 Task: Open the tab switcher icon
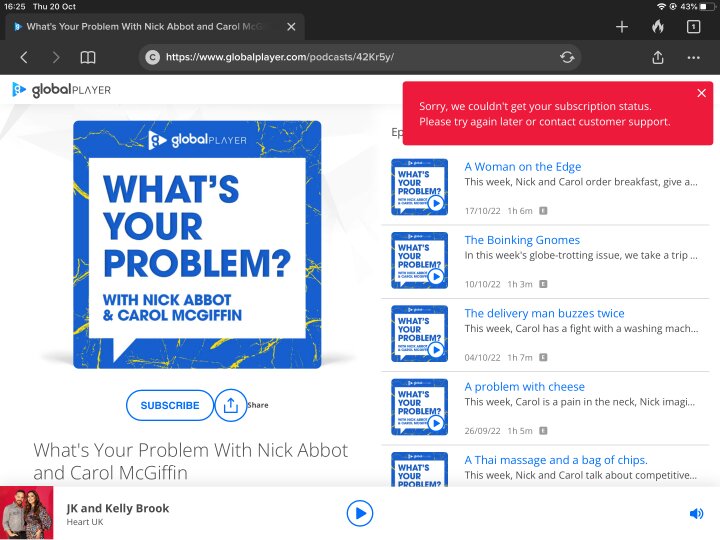pyautogui.click(x=693, y=27)
